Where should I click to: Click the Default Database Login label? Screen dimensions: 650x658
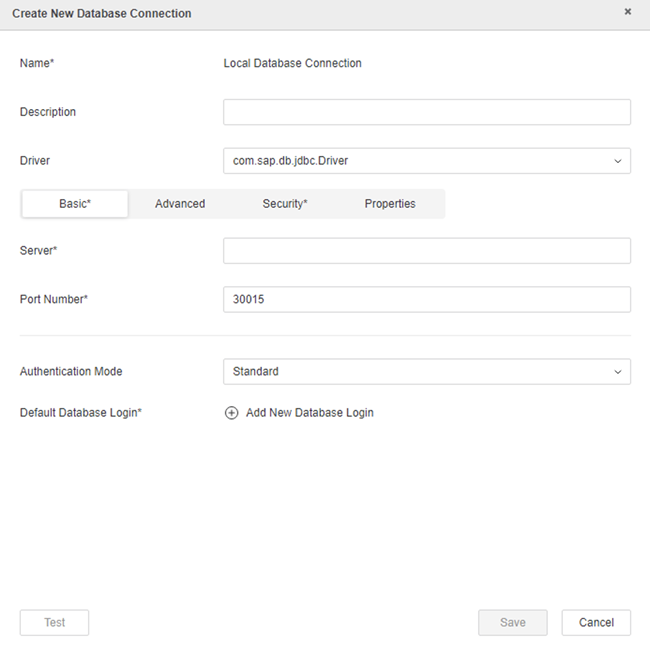pyautogui.click(x=81, y=413)
